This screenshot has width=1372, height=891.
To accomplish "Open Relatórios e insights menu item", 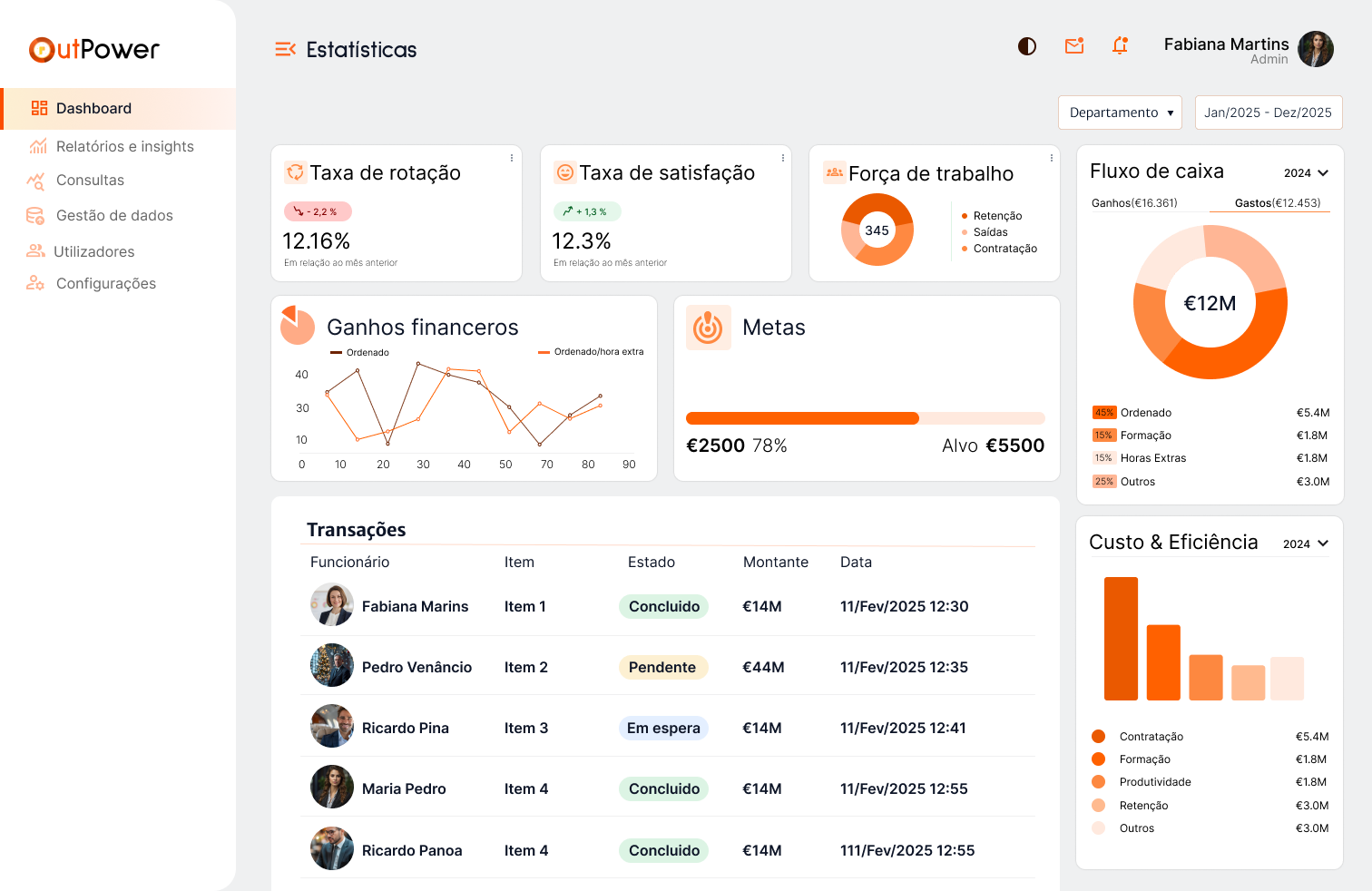I will point(124,147).
